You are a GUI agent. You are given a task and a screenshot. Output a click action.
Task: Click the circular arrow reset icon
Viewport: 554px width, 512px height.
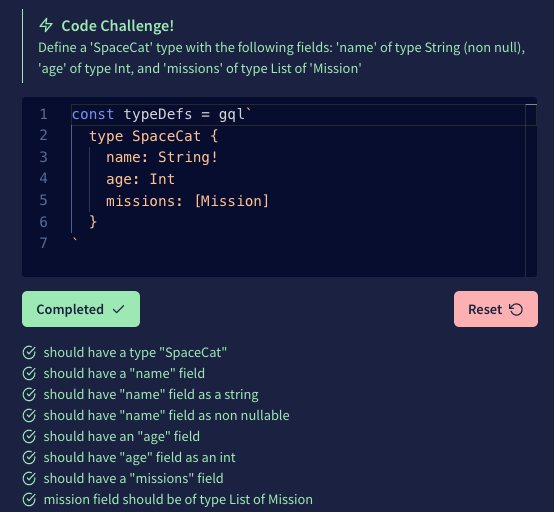[516, 310]
